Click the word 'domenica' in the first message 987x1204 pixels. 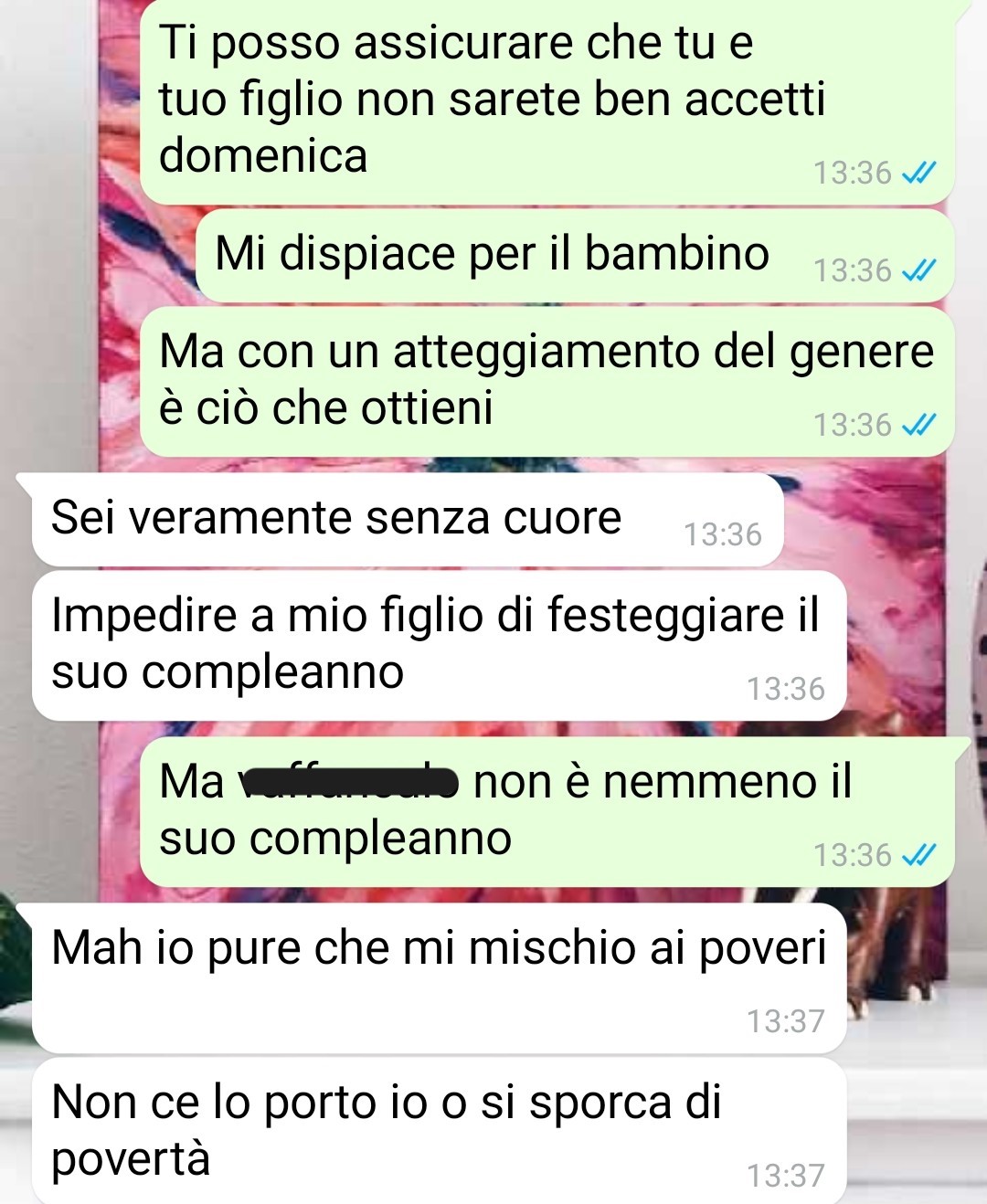(x=263, y=155)
